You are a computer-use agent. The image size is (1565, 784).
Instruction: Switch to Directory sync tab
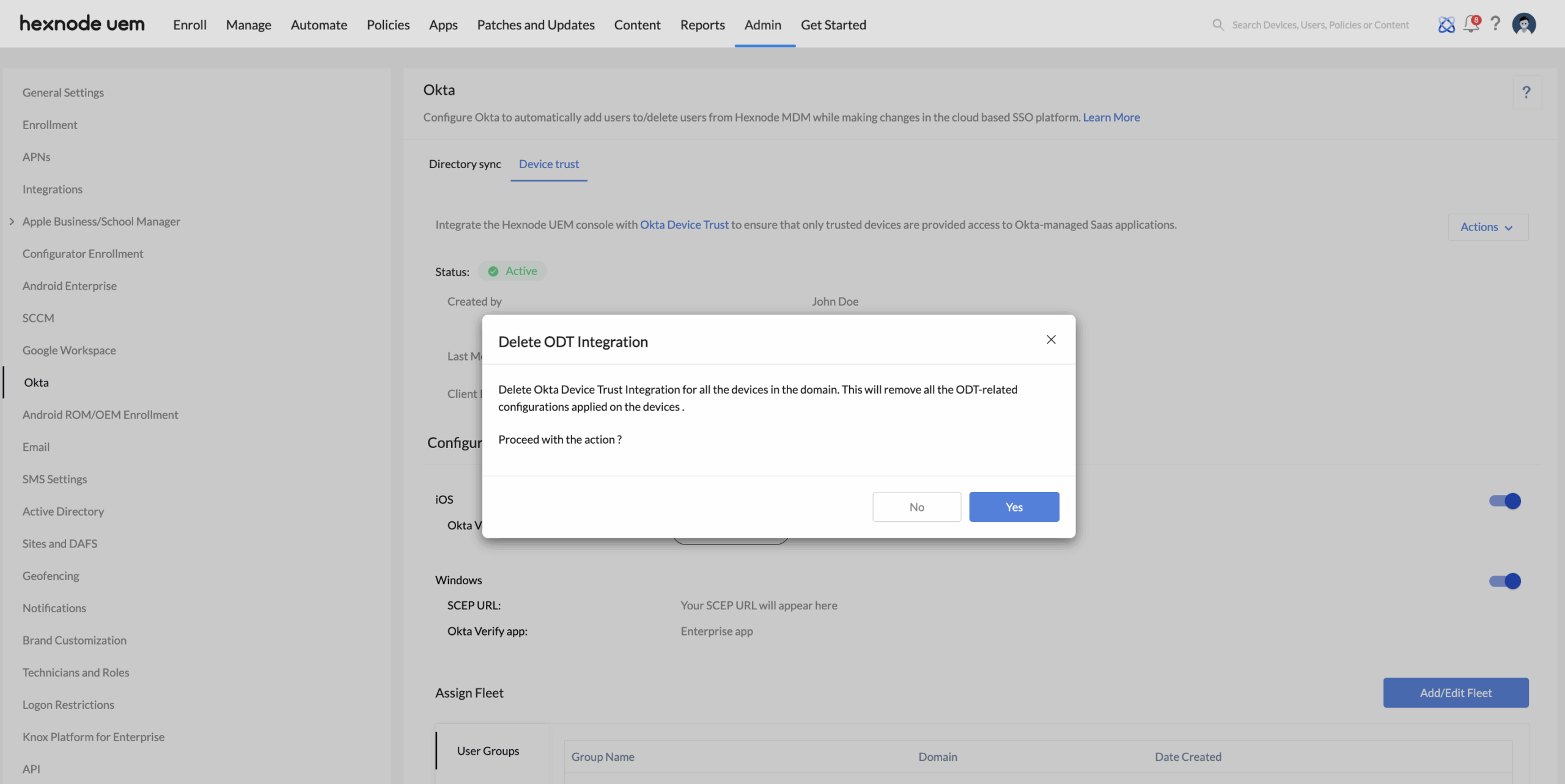tap(465, 164)
